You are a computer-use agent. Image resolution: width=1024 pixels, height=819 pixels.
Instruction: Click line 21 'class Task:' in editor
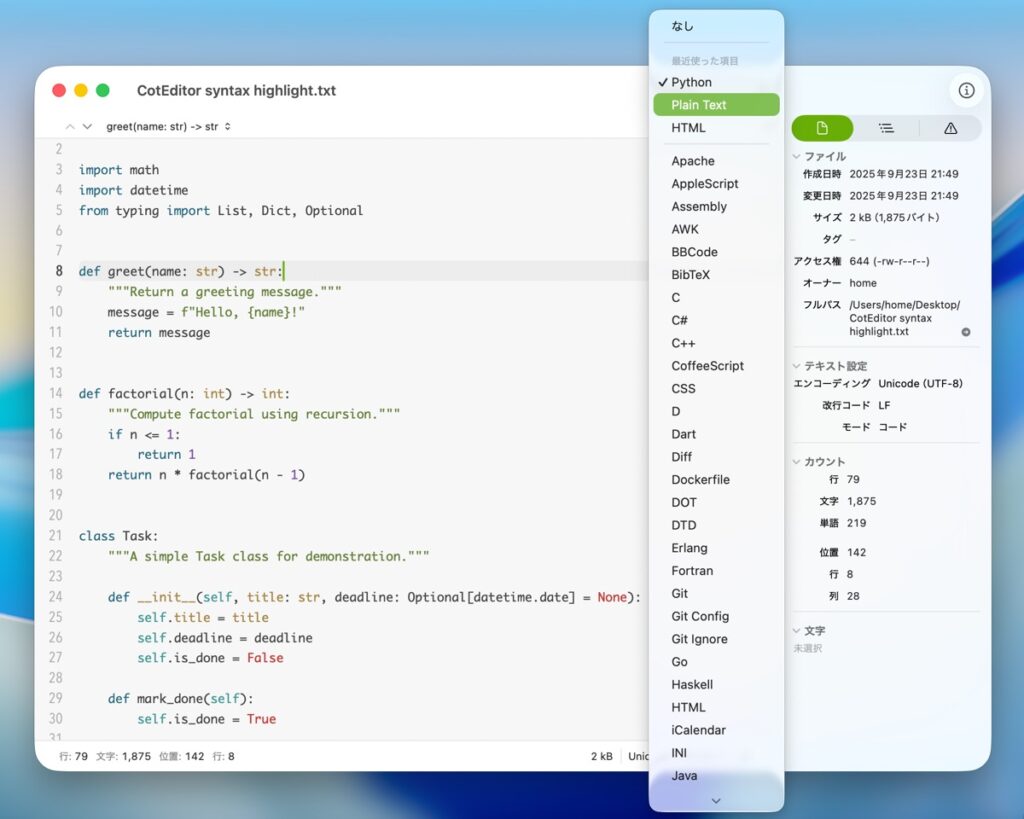(x=119, y=536)
